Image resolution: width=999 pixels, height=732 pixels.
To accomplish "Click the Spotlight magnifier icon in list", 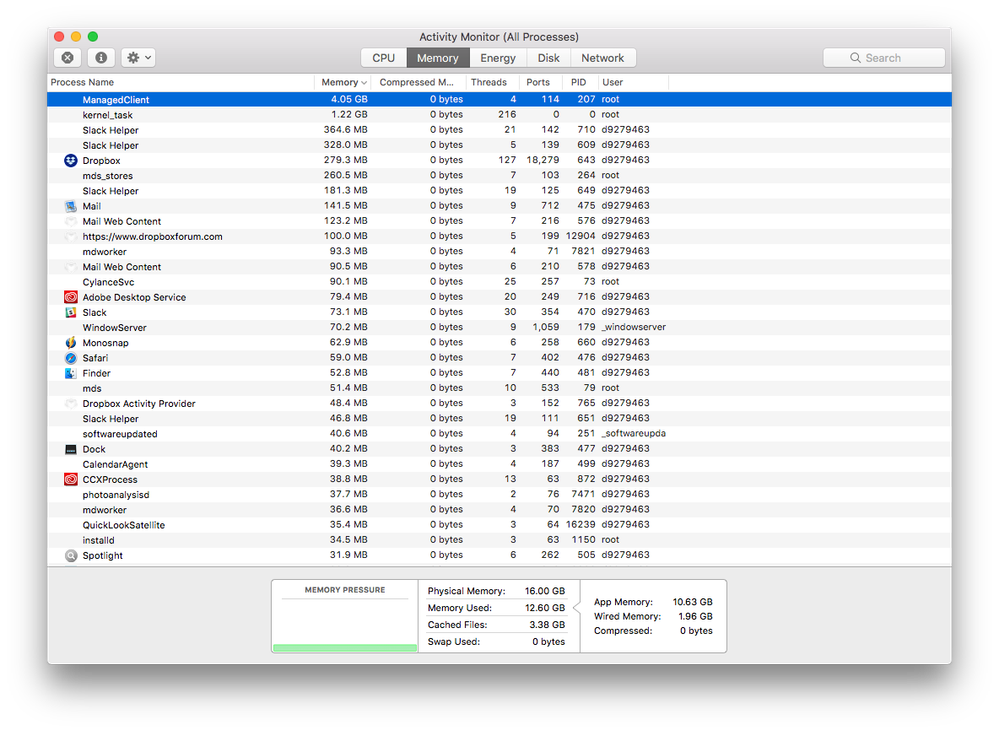I will click(x=70, y=555).
